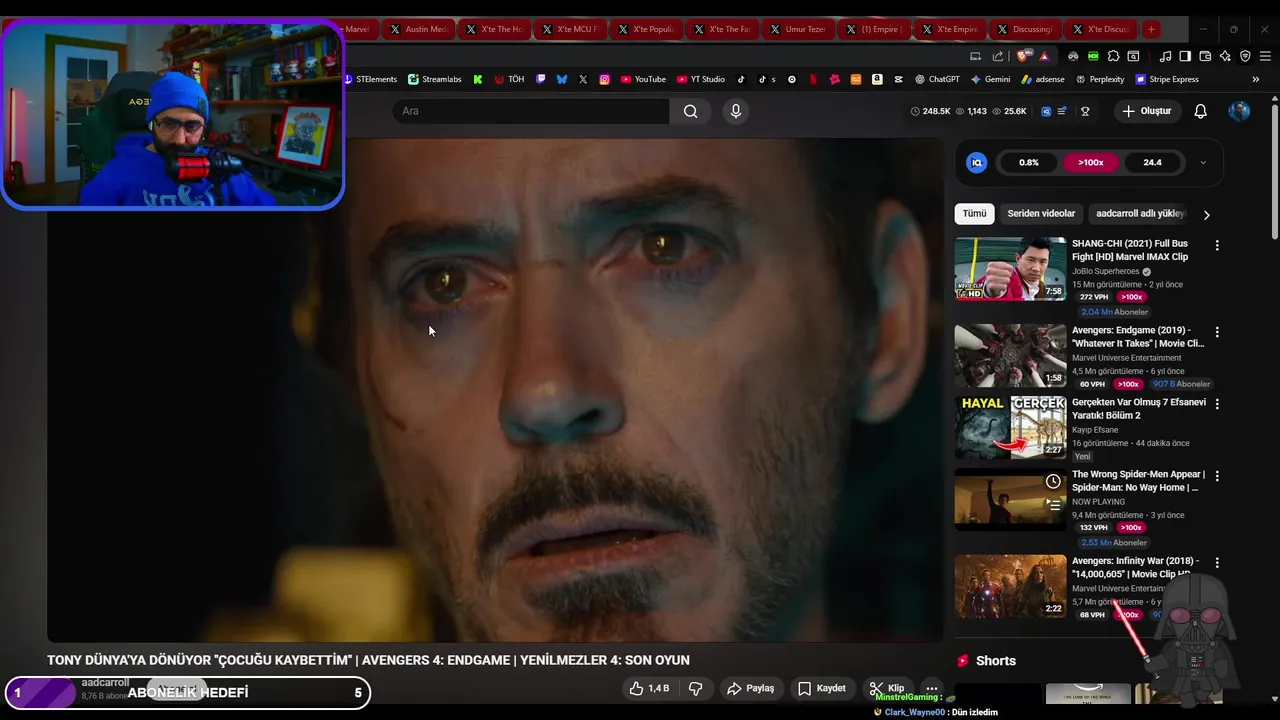Switch to the Umur Tezer browser tab

[x=799, y=29]
